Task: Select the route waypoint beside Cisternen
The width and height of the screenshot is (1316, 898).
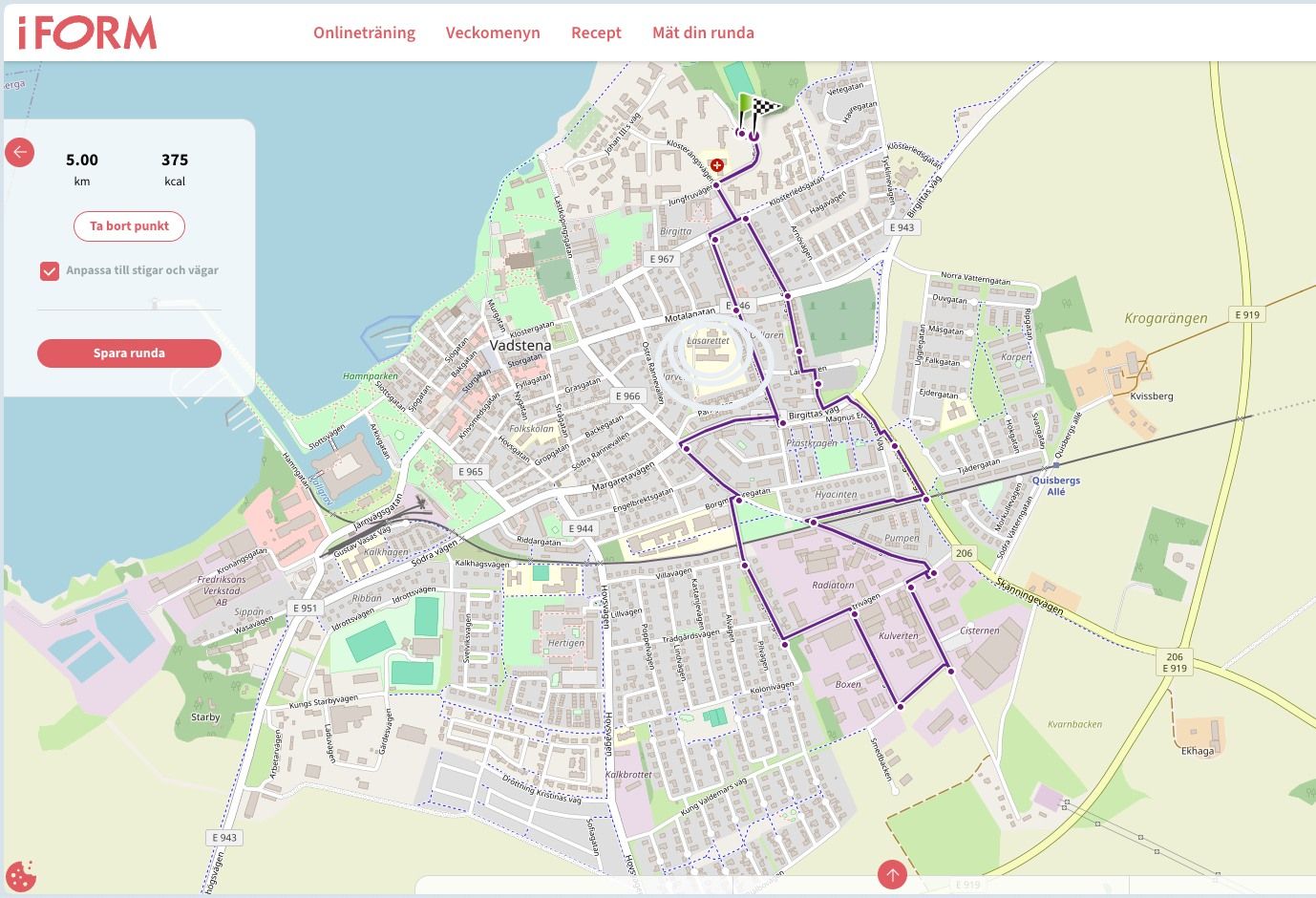Action: (x=951, y=671)
